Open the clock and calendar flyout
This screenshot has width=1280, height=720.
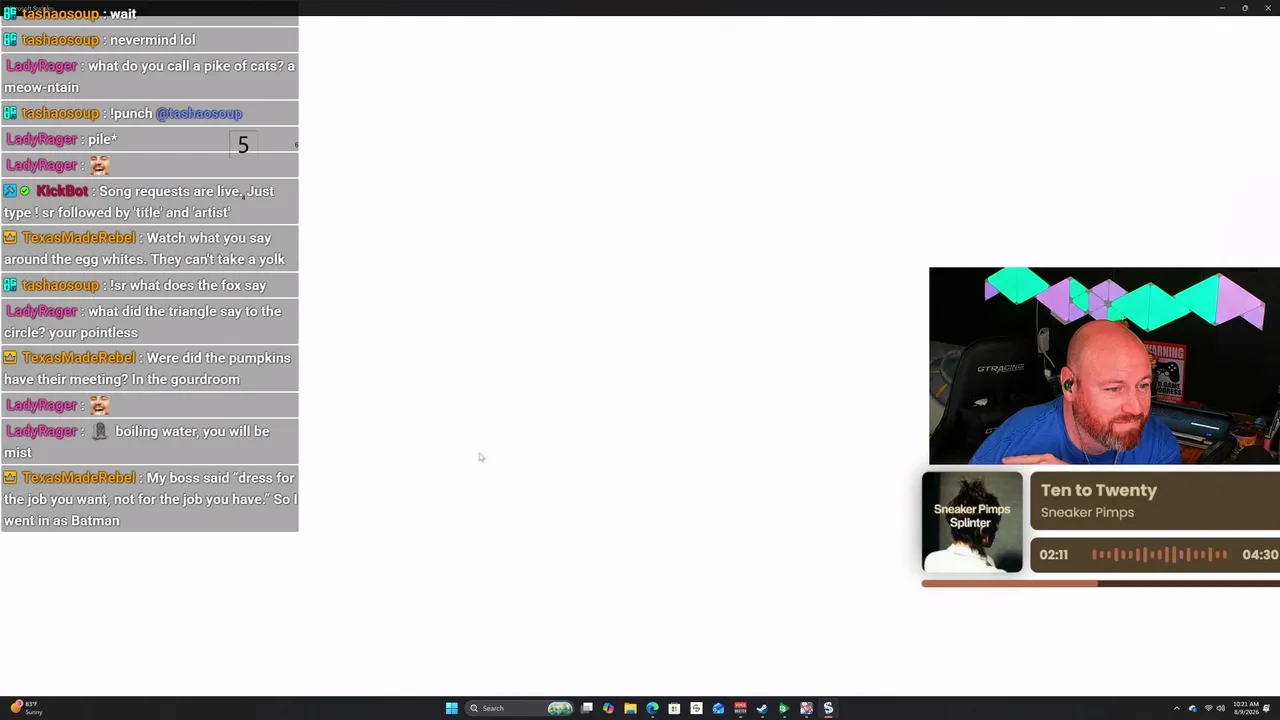[x=1245, y=708]
